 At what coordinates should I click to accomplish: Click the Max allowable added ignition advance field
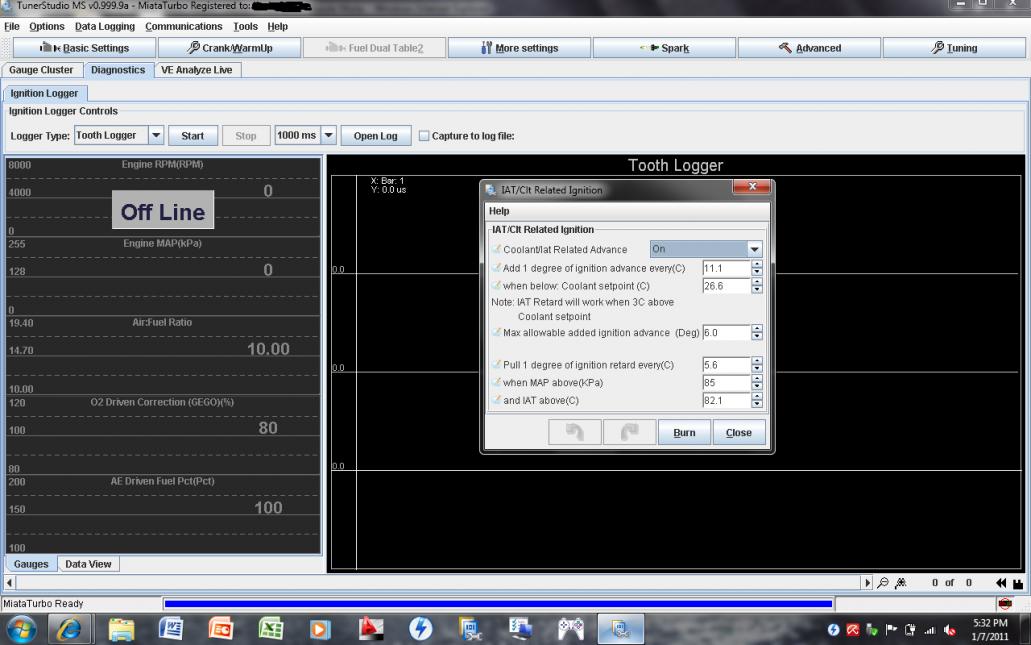726,333
